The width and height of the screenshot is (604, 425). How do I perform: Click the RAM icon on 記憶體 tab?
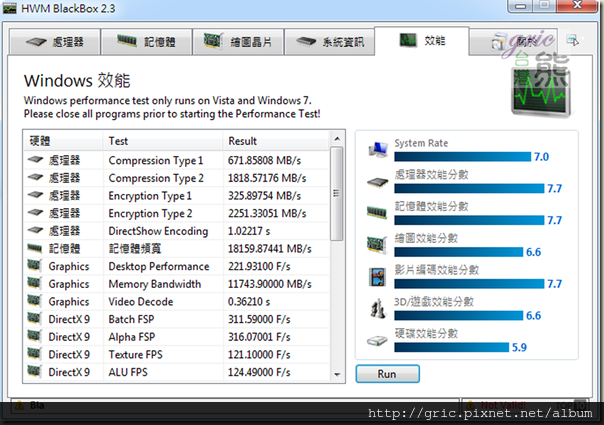click(x=127, y=40)
